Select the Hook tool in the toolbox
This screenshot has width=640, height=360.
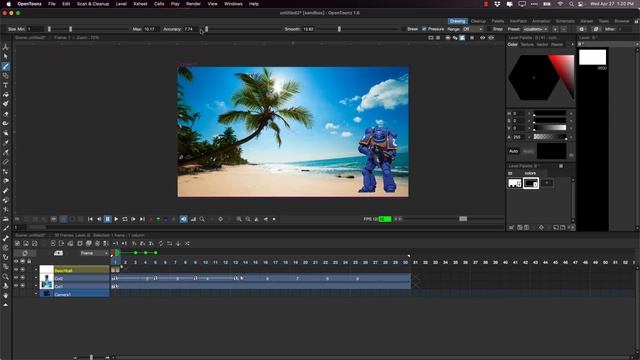(6, 257)
